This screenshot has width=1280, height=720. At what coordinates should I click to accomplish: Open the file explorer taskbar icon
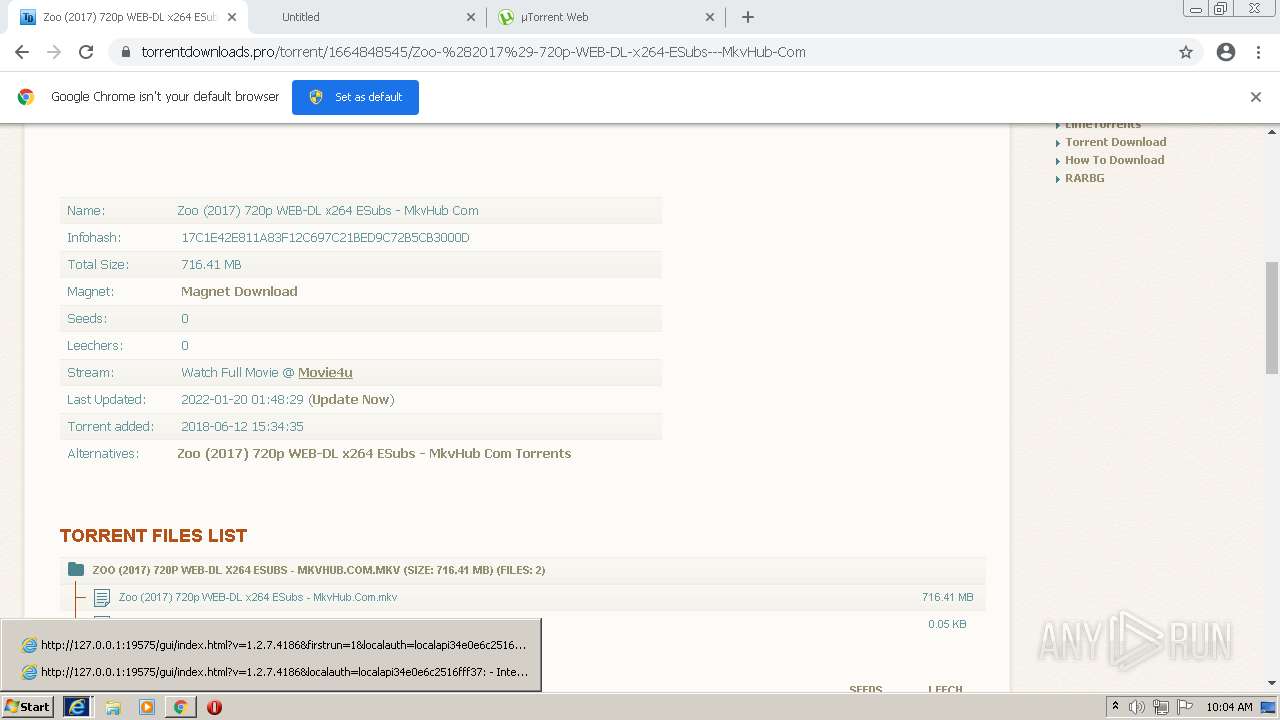(113, 707)
